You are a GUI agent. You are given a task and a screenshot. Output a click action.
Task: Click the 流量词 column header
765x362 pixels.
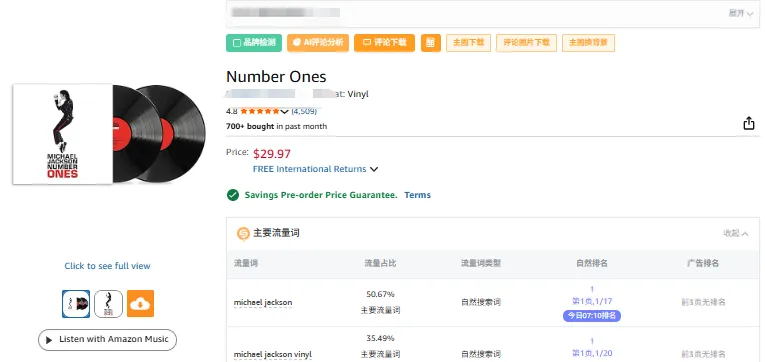pyautogui.click(x=246, y=263)
